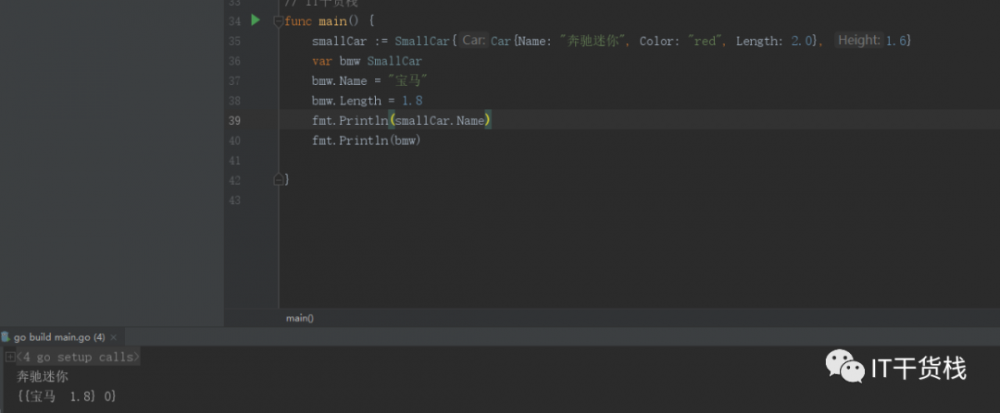Close the 'go build main.go (4)' tab
This screenshot has width=1000, height=413.
(x=114, y=337)
